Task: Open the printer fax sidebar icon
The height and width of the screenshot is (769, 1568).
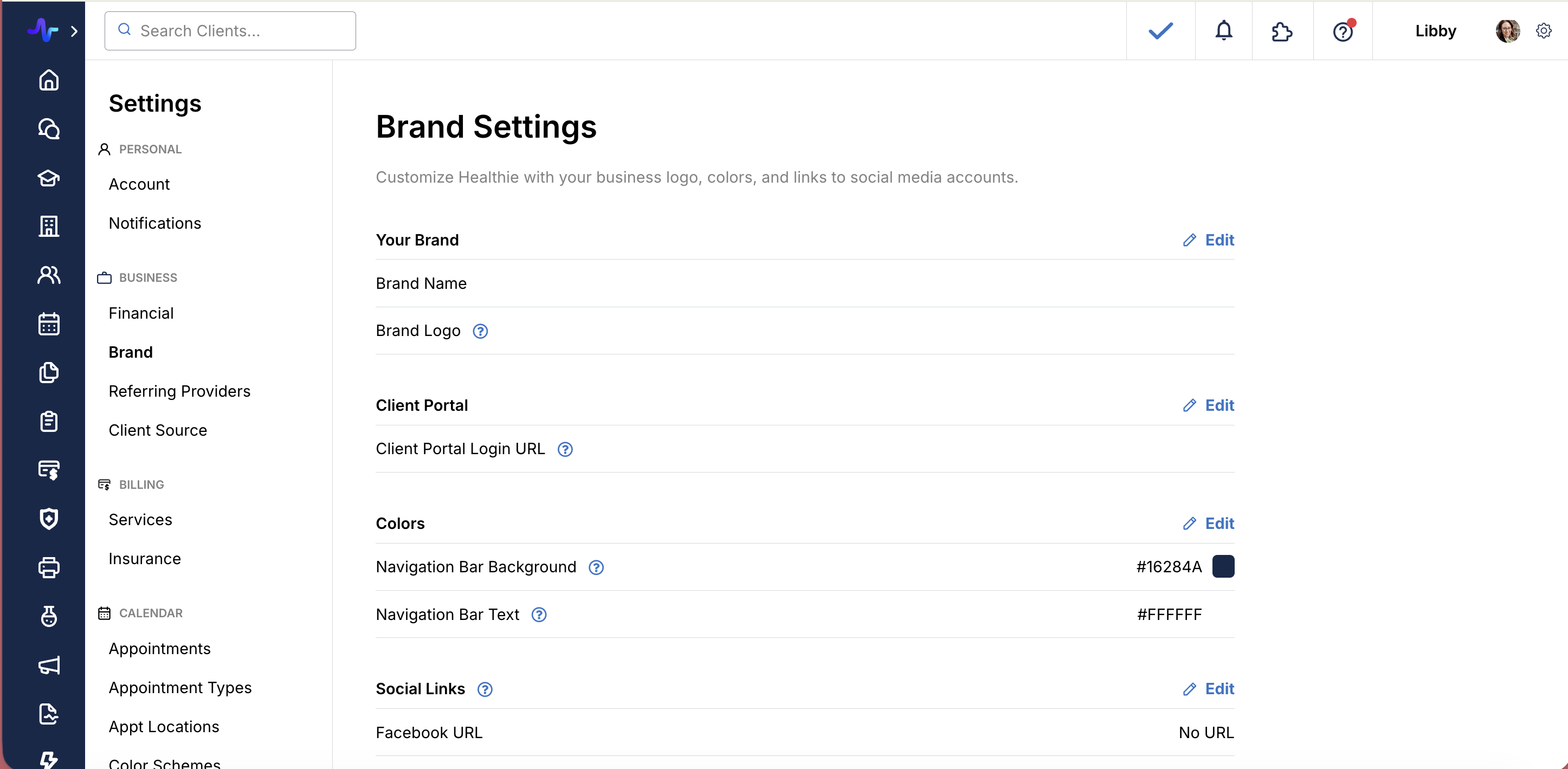Action: click(x=49, y=567)
